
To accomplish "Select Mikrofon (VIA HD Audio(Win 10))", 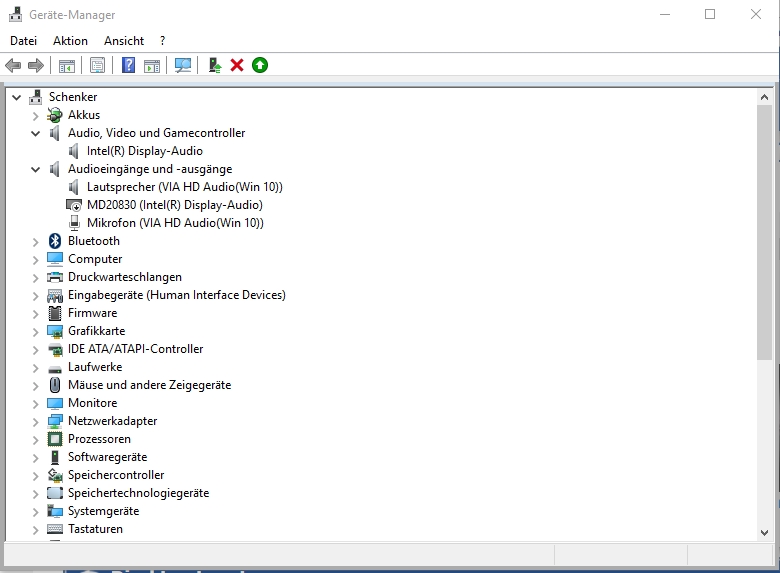I will click(x=175, y=223).
